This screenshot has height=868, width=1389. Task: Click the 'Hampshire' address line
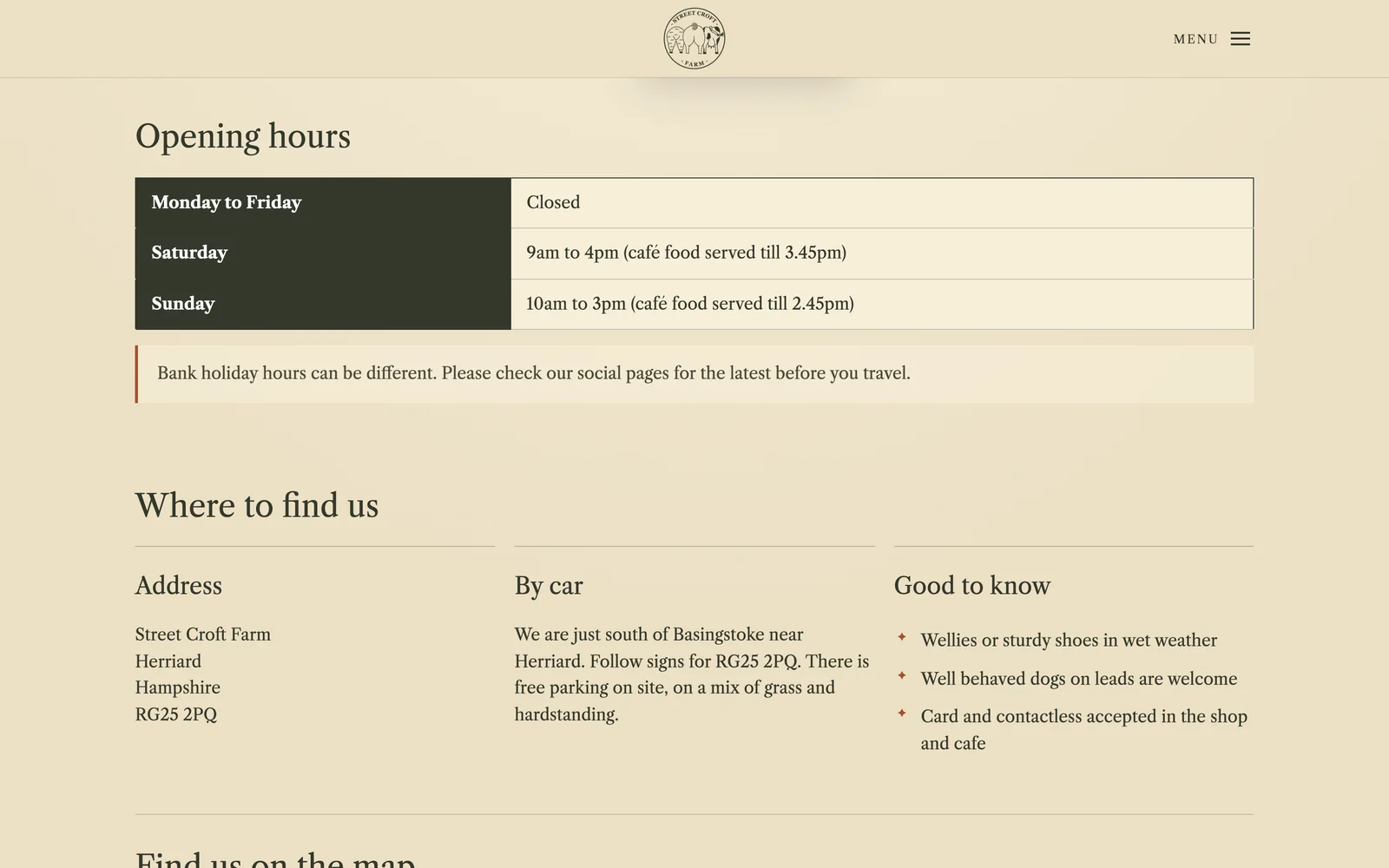click(178, 687)
